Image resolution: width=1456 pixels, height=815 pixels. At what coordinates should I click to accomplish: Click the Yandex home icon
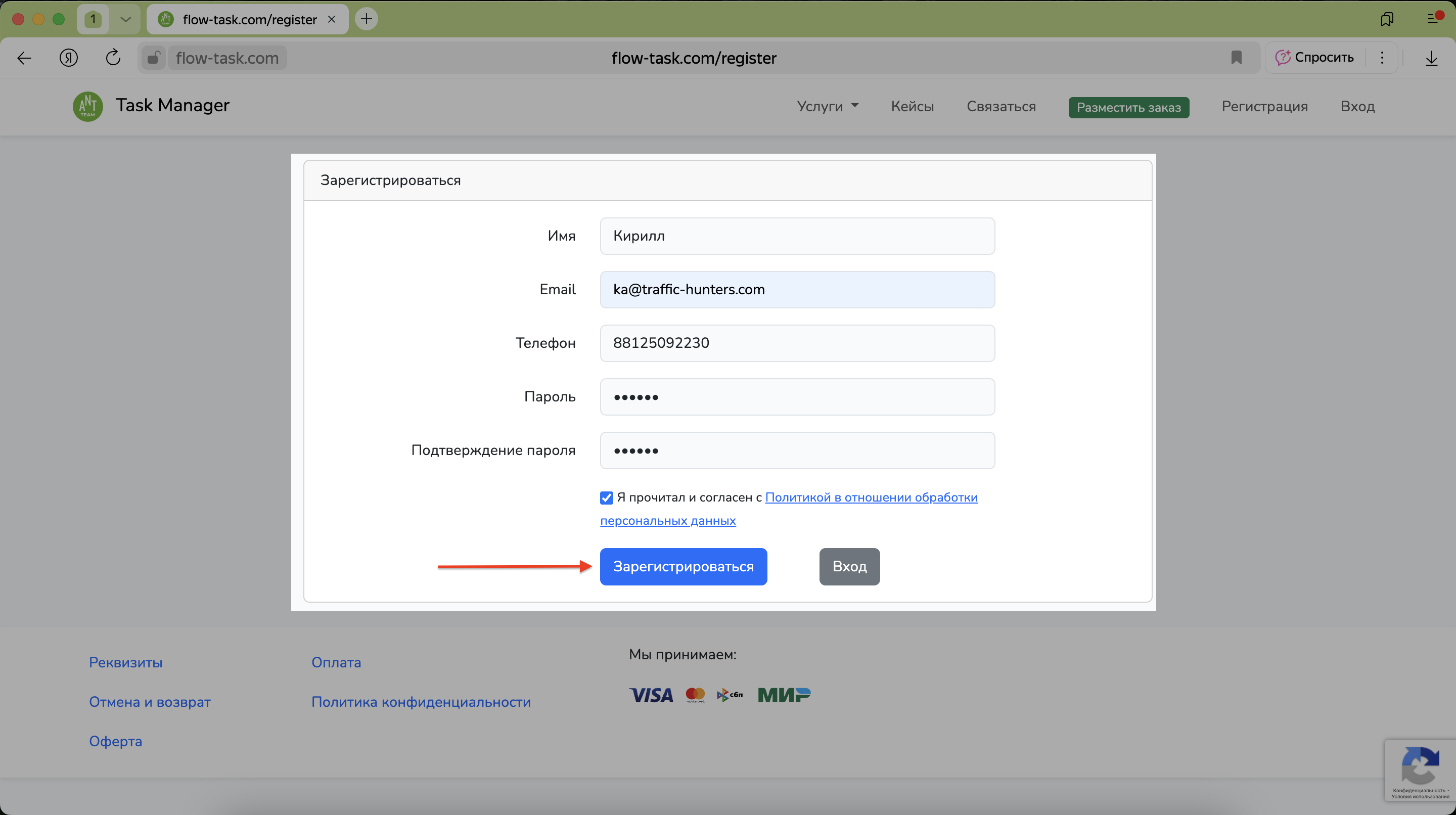69,58
